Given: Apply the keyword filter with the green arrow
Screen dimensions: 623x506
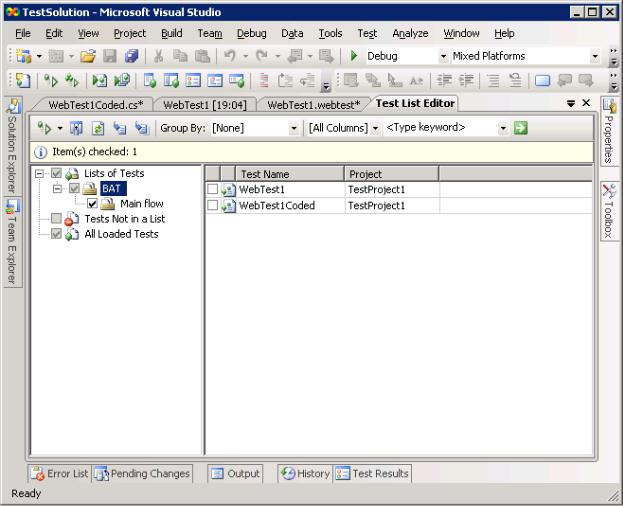Looking at the screenshot, I should 520,128.
